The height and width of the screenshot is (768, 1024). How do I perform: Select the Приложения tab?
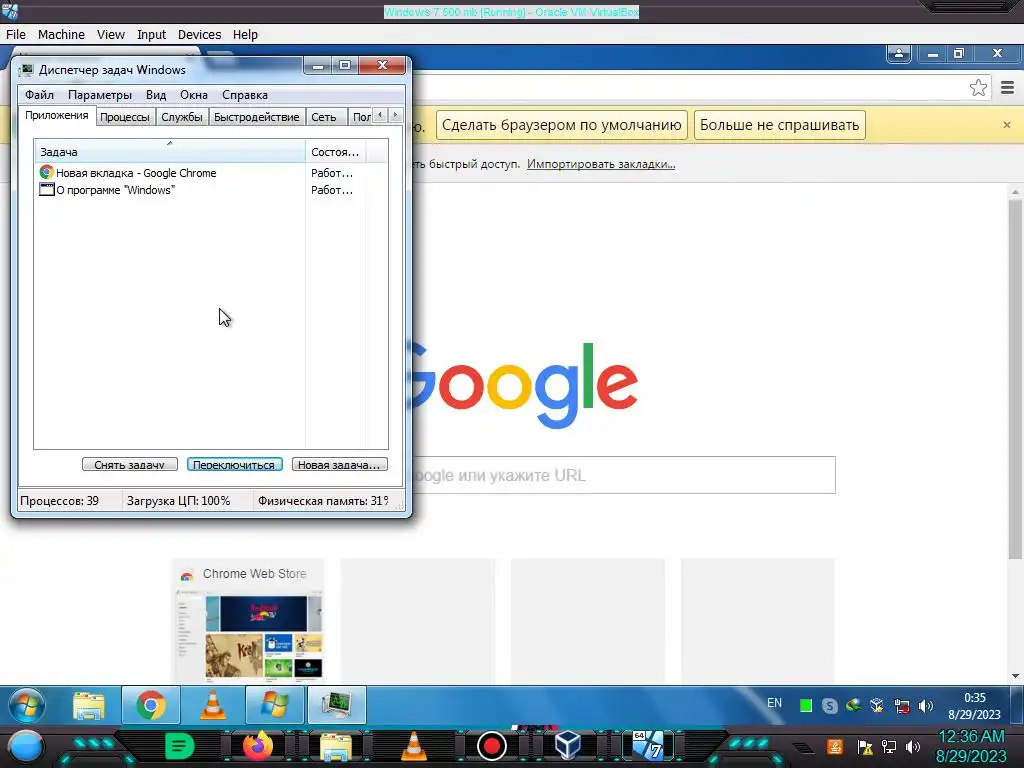pyautogui.click(x=57, y=116)
